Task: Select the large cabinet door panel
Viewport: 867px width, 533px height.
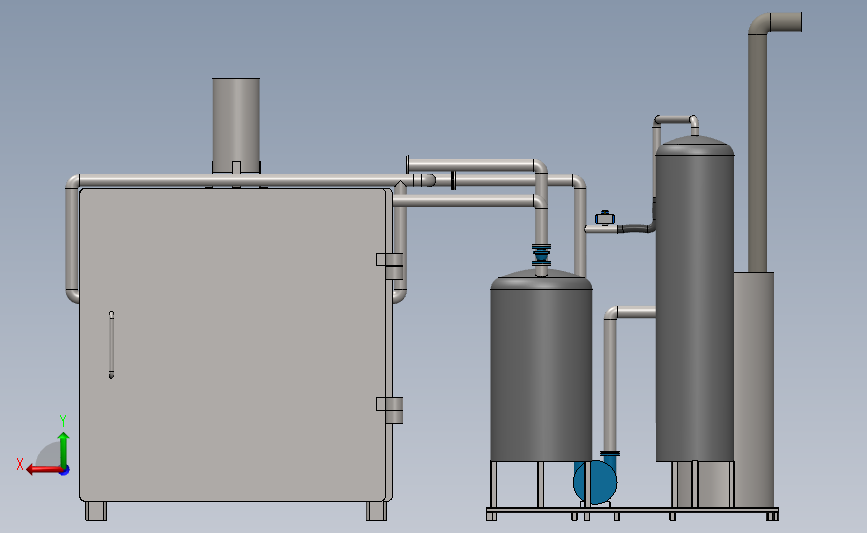Action: coord(232,345)
